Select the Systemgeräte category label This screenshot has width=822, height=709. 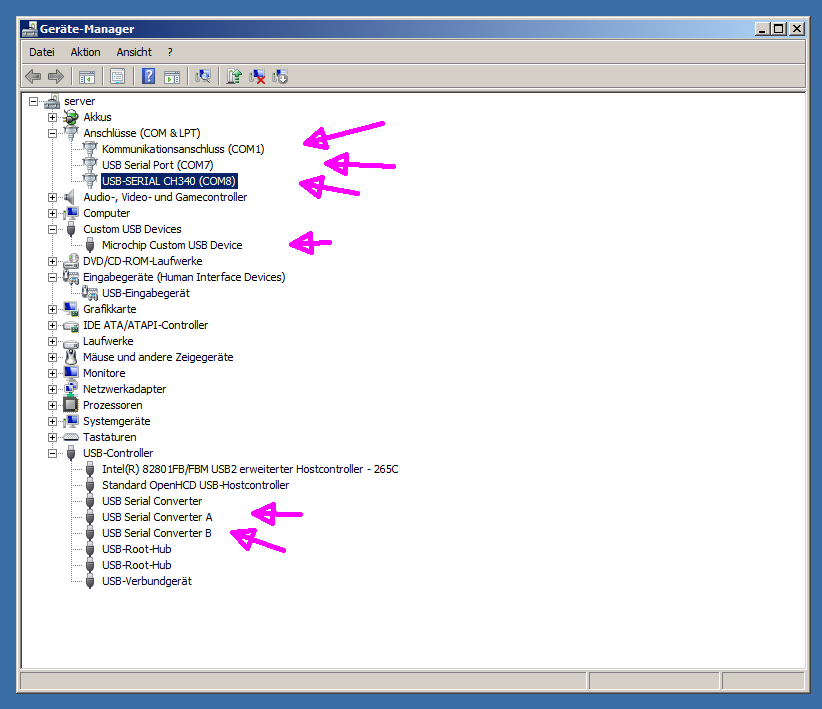pyautogui.click(x=116, y=421)
